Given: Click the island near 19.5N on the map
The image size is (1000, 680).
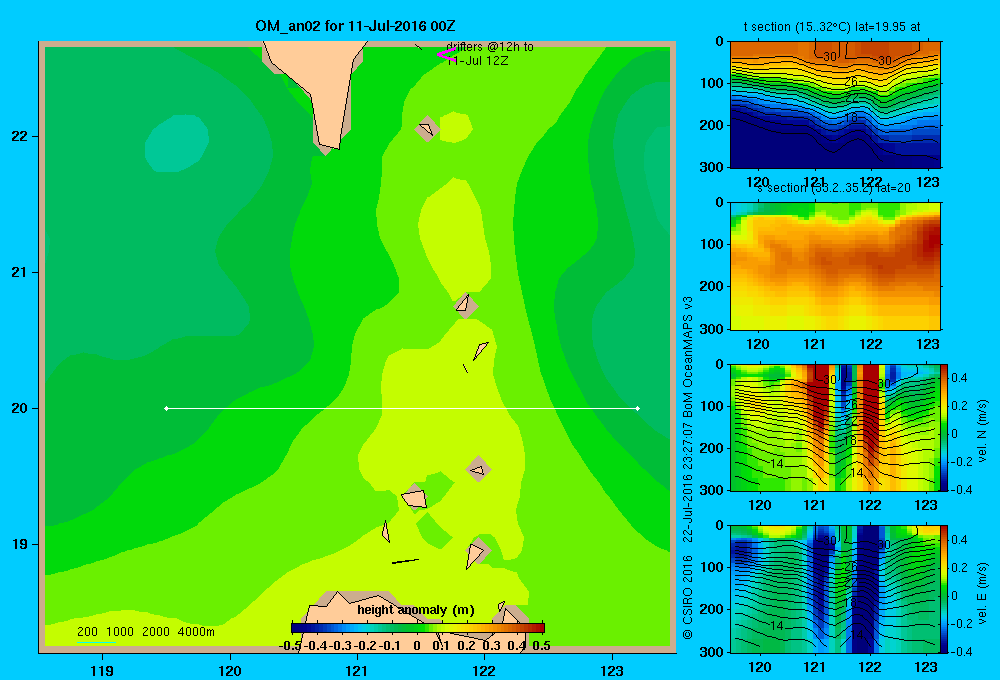Looking at the screenshot, I should (x=478, y=469).
